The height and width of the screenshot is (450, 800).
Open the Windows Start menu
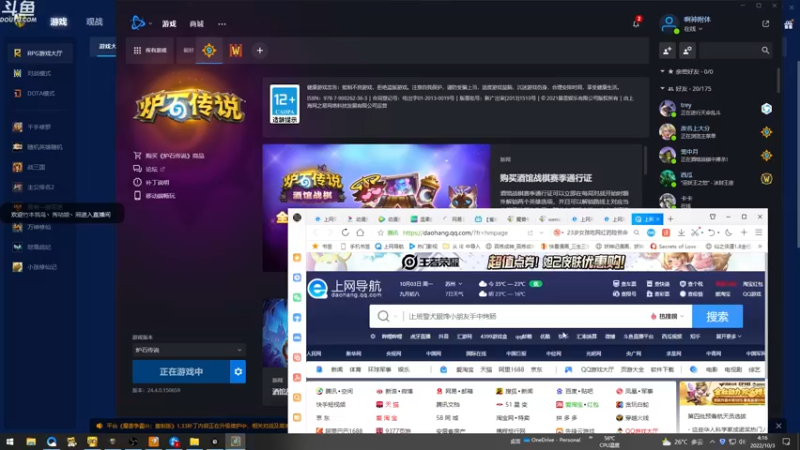(10, 441)
